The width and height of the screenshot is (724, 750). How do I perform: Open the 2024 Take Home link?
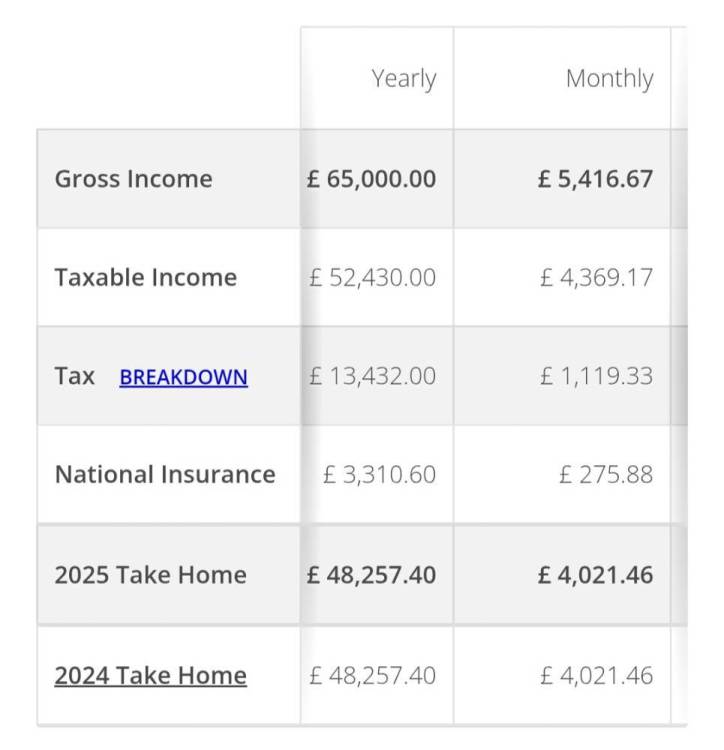151,675
